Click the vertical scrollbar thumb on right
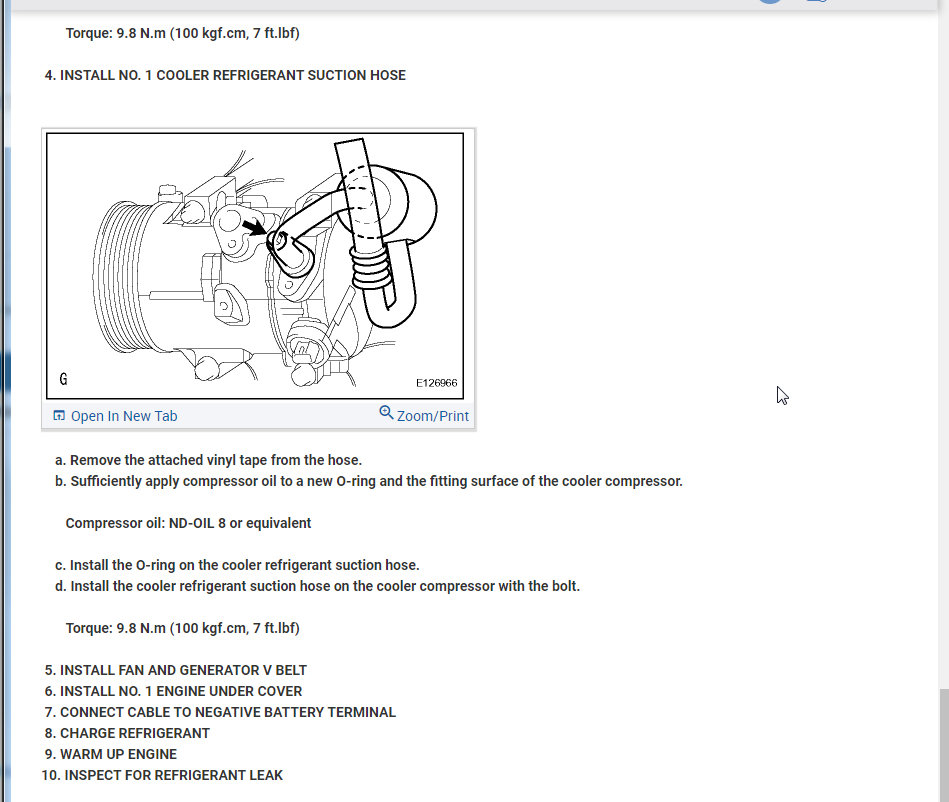The width and height of the screenshot is (949, 802). pyautogui.click(x=944, y=745)
